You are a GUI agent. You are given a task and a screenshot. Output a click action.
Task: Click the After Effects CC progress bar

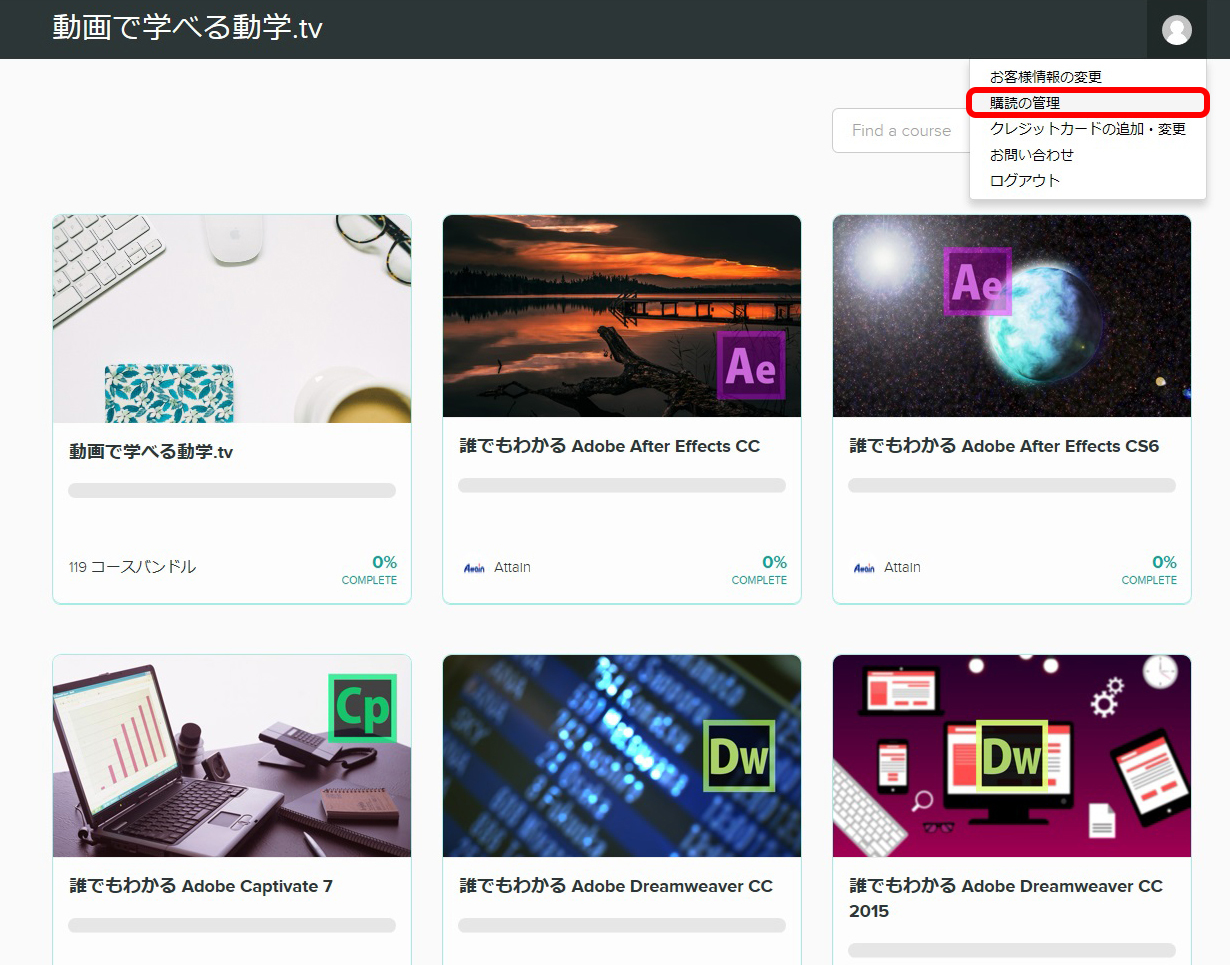coord(622,485)
